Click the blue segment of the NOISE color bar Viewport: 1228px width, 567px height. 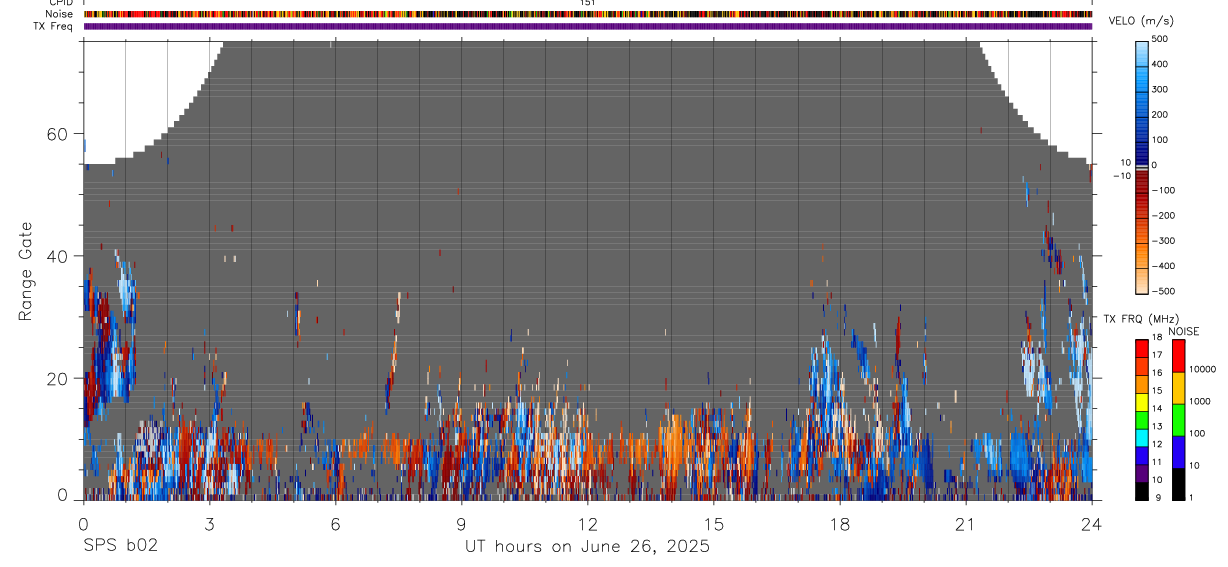click(x=1178, y=452)
